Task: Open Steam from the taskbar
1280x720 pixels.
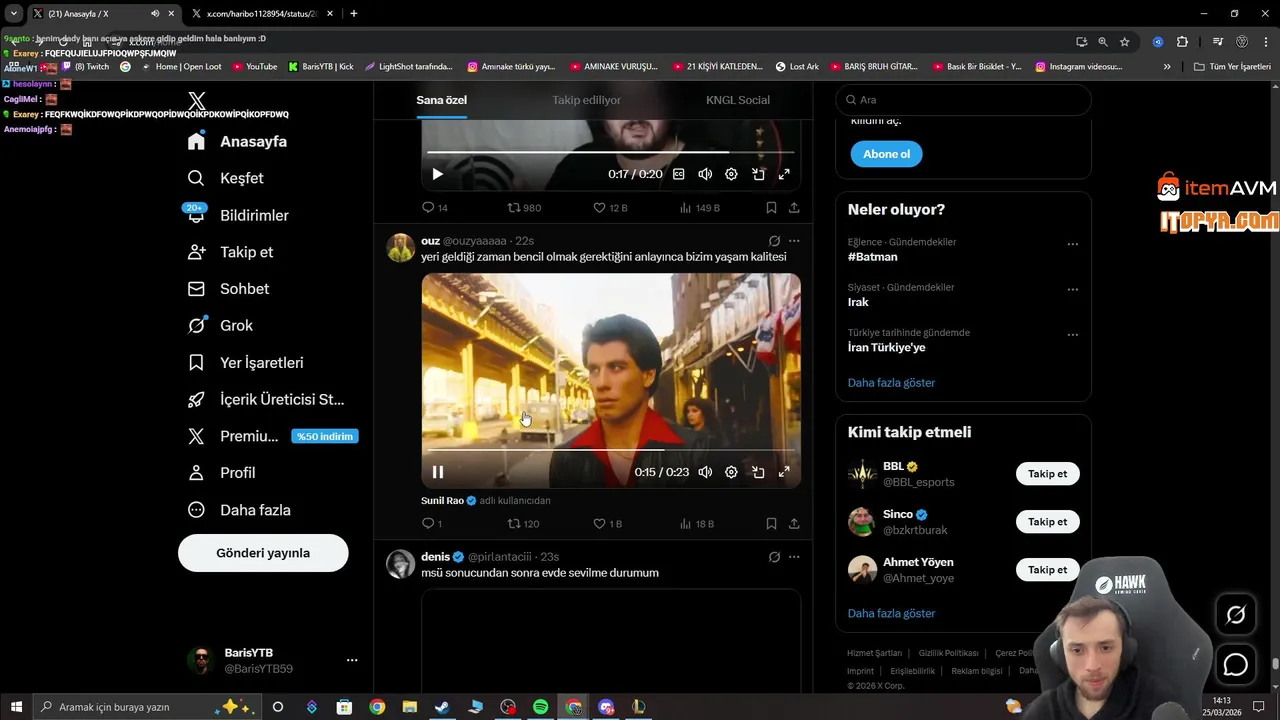Action: 441,707
